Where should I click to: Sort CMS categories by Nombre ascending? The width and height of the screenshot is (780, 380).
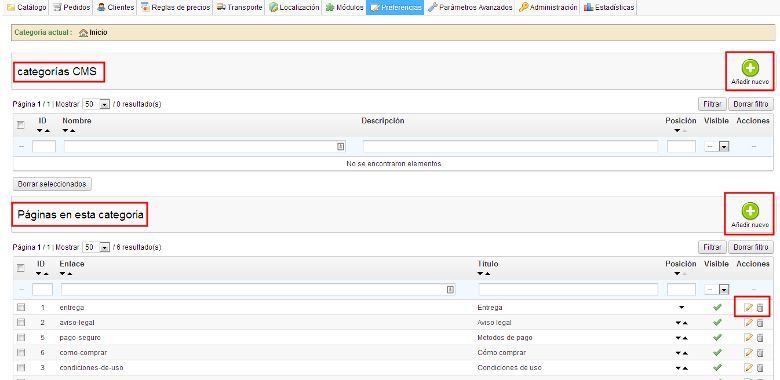point(73,131)
